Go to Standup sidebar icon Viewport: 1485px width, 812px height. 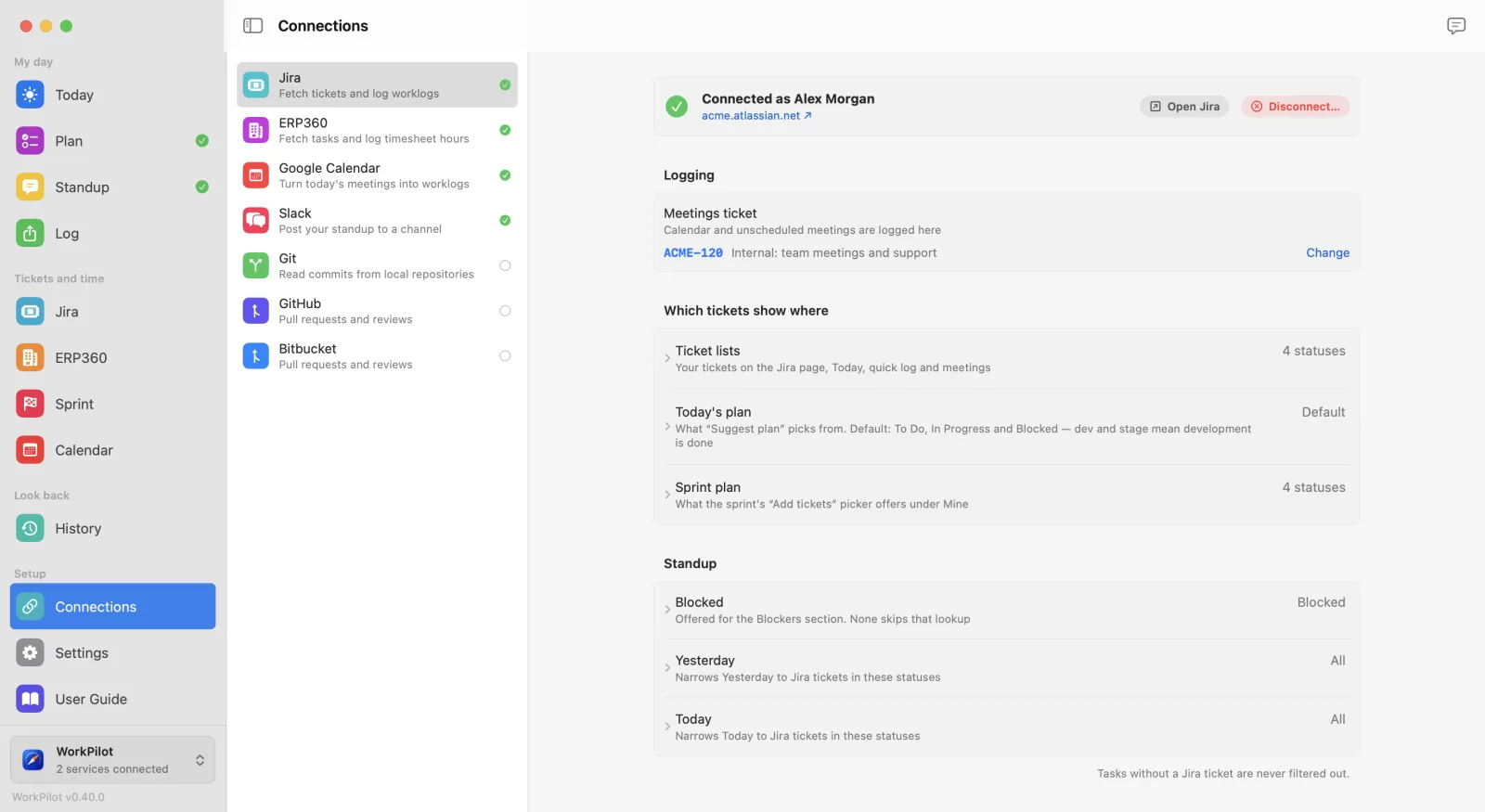(x=30, y=187)
